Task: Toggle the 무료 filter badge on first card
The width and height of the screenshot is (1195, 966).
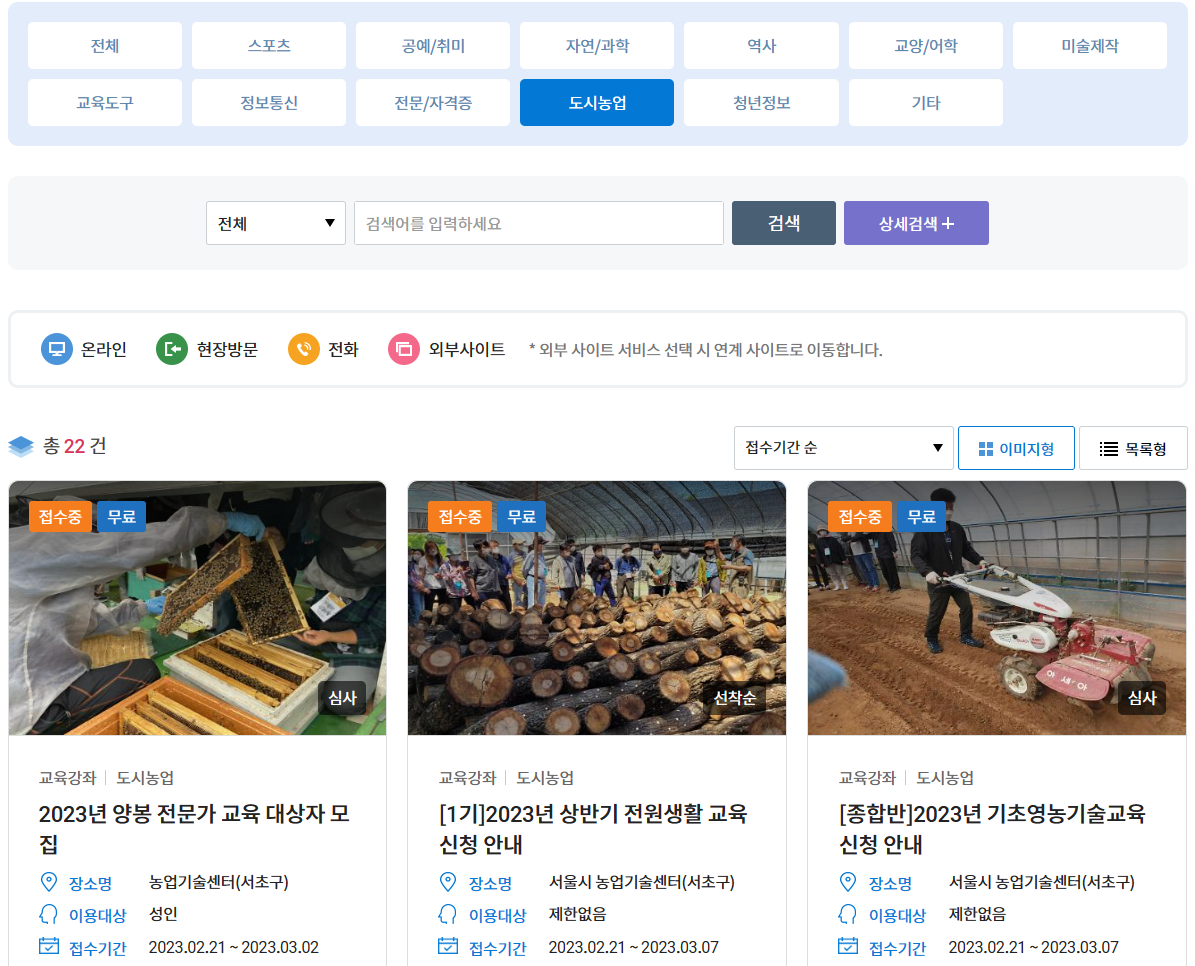Action: (120, 517)
